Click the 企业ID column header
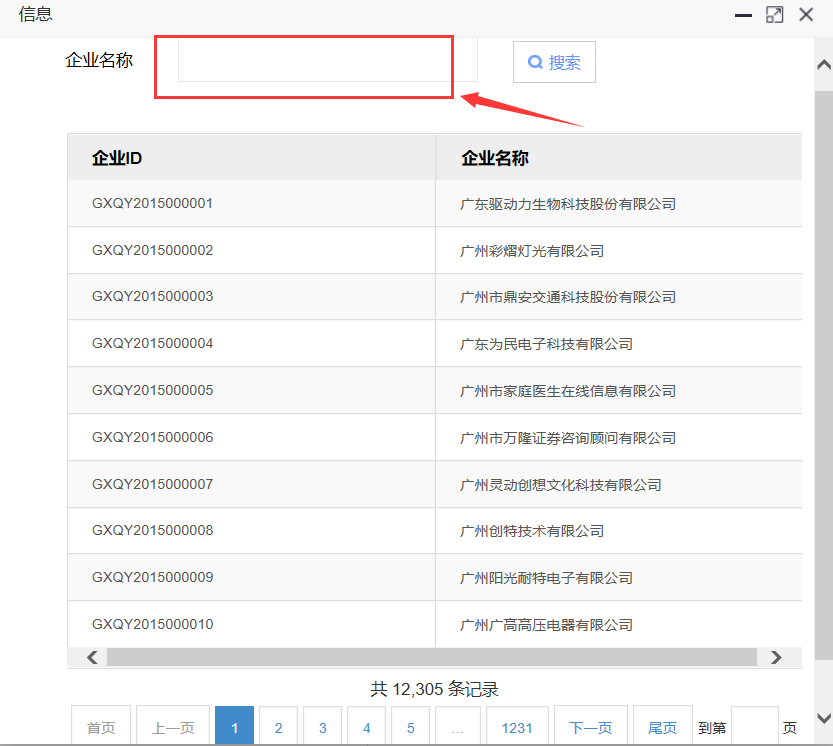The image size is (833, 746). pos(251,157)
